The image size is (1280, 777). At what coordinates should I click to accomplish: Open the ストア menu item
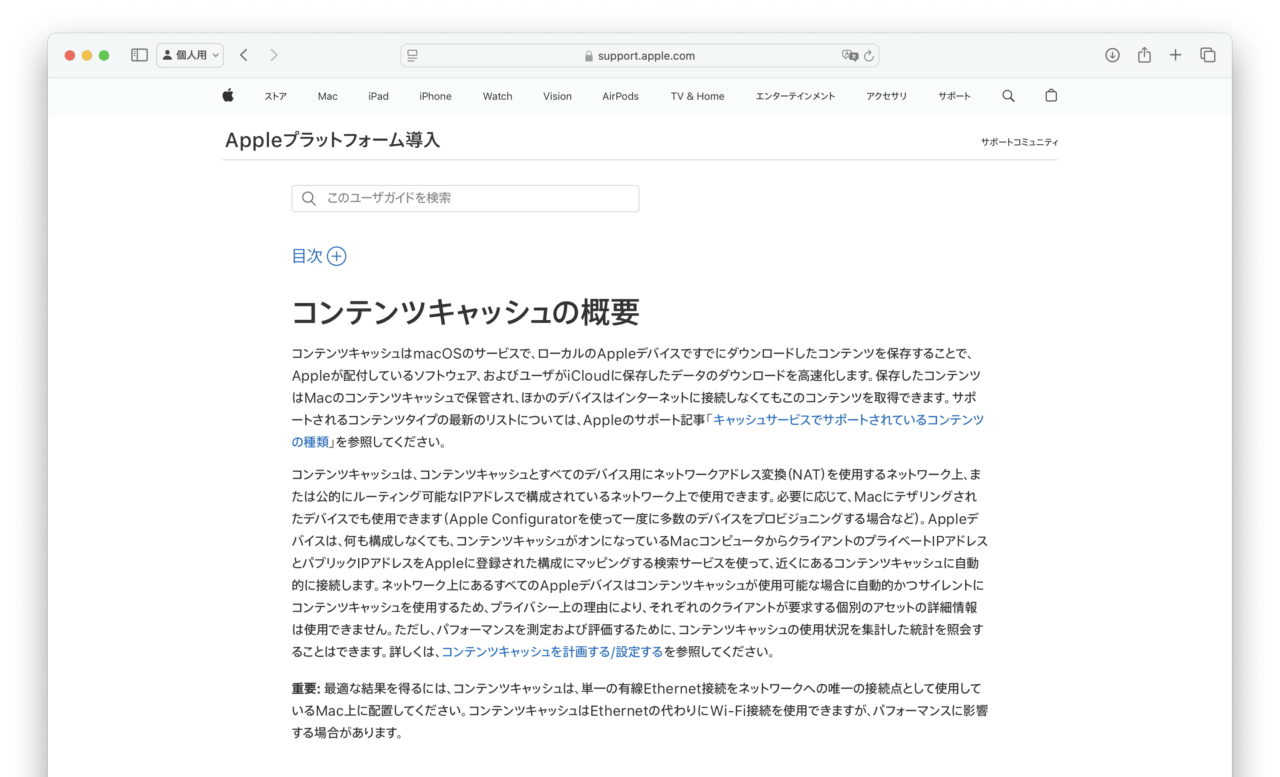coord(275,97)
